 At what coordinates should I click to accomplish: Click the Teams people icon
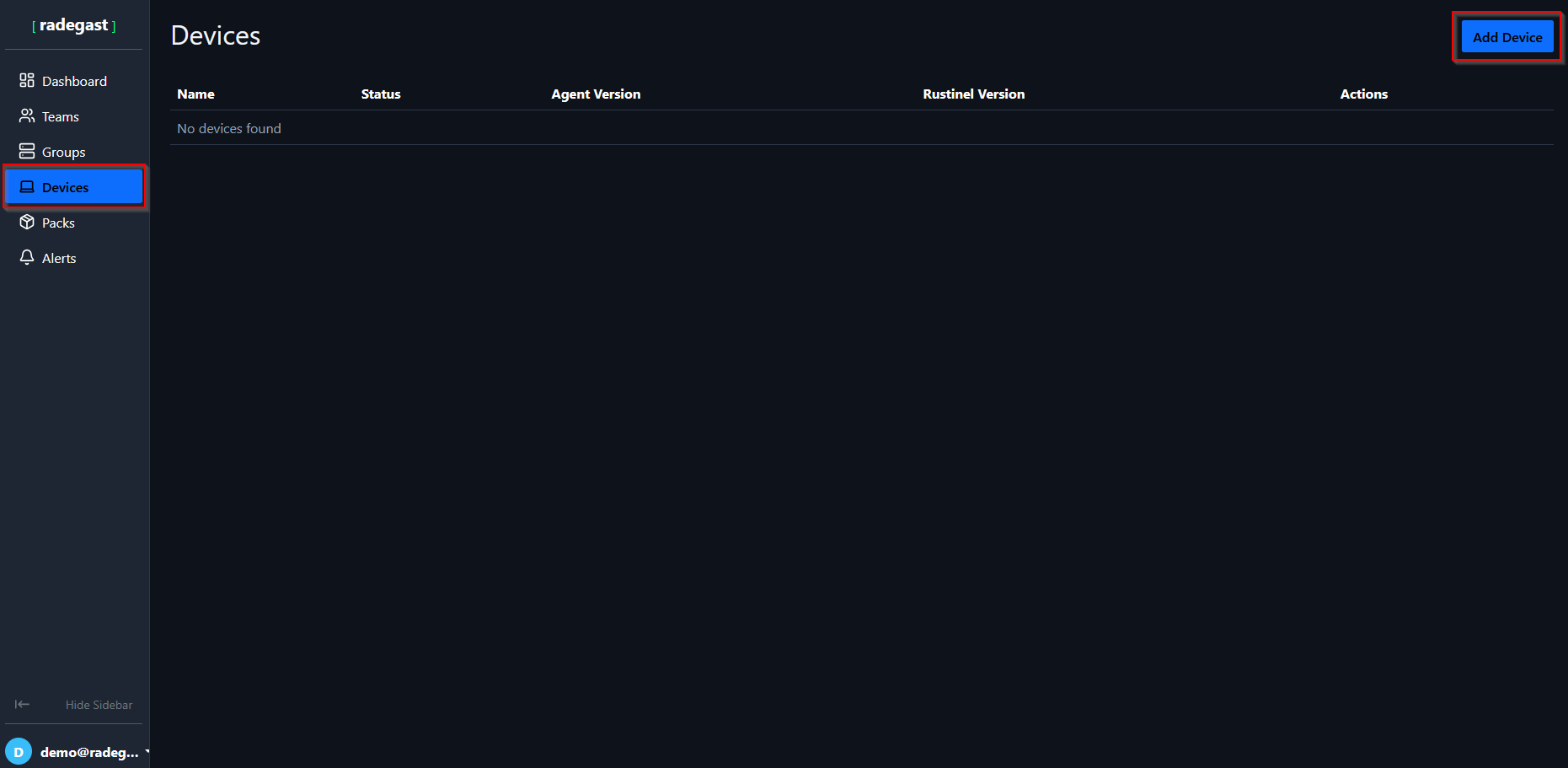click(27, 115)
